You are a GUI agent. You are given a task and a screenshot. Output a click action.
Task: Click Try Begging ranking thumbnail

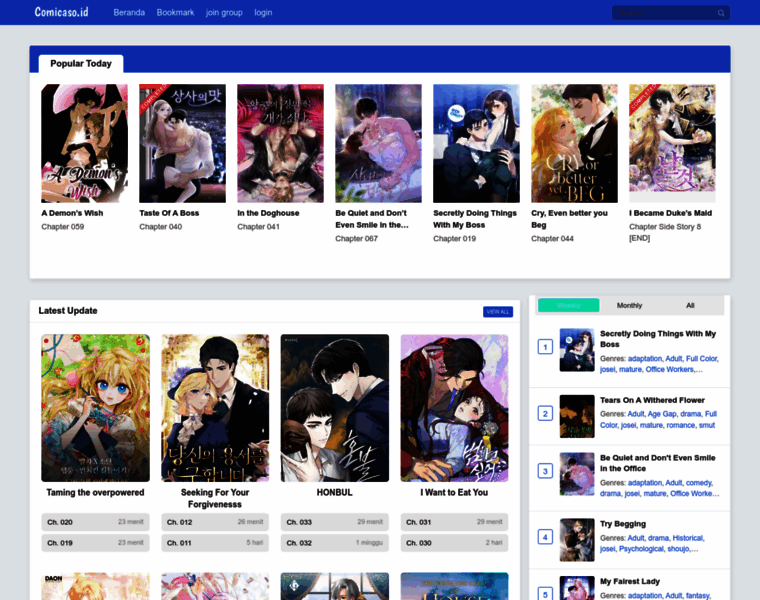pos(577,540)
